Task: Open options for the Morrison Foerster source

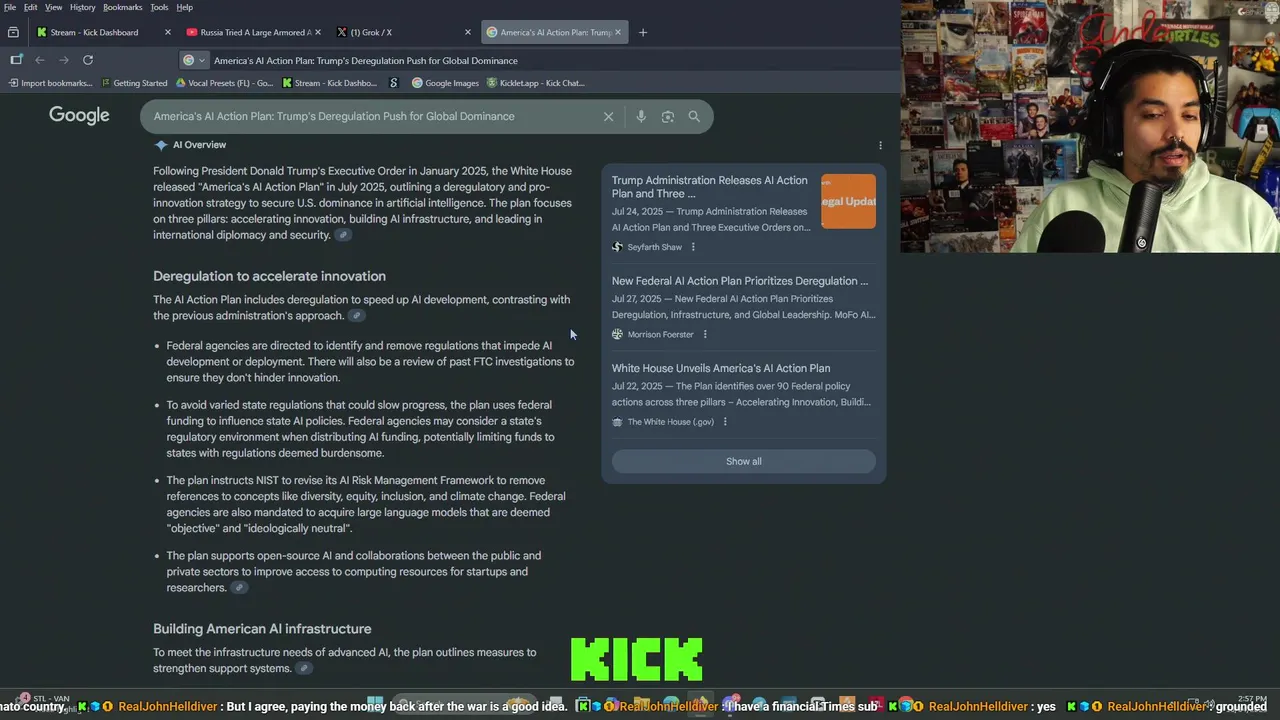Action: click(705, 334)
